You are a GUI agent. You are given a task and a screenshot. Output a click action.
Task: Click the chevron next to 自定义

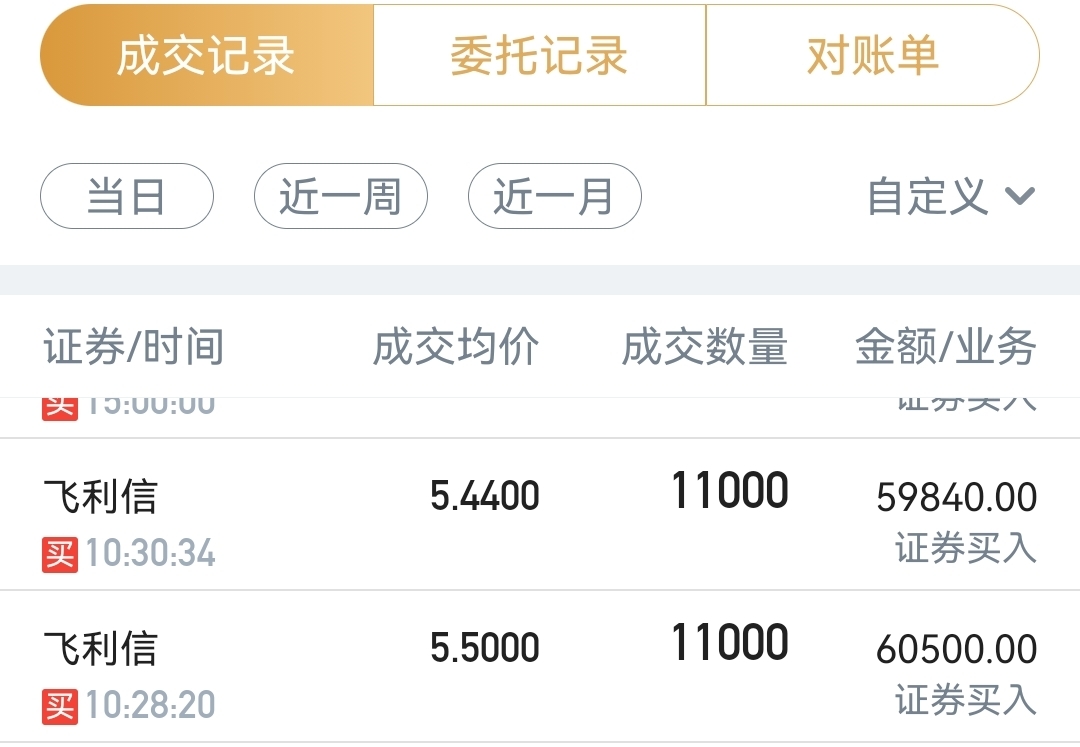coord(1019,196)
